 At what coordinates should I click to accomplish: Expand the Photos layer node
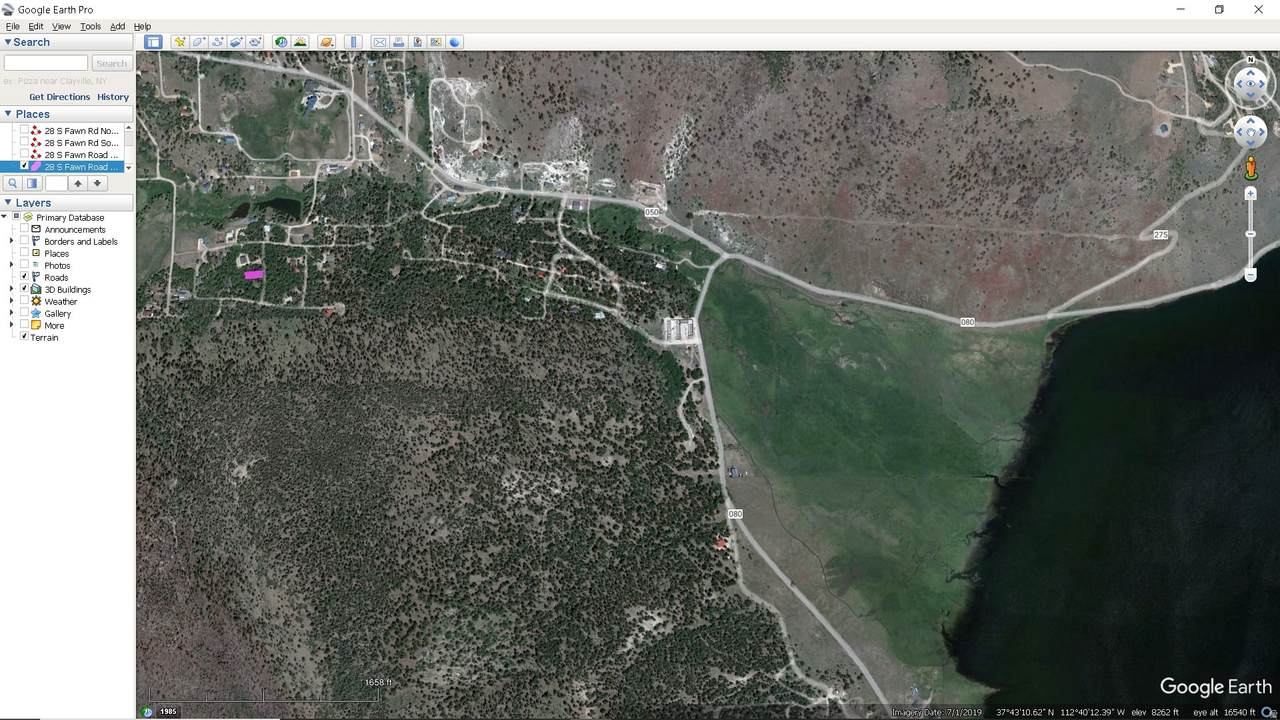tap(12, 266)
